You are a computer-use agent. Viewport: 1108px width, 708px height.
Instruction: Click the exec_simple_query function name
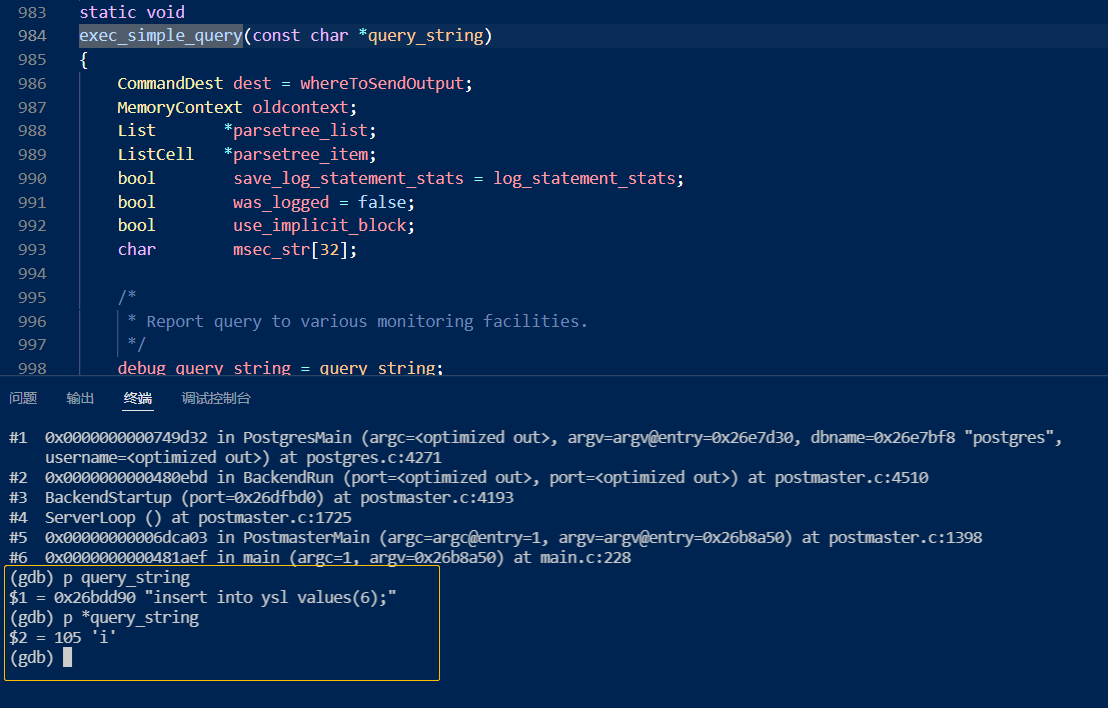click(x=160, y=36)
